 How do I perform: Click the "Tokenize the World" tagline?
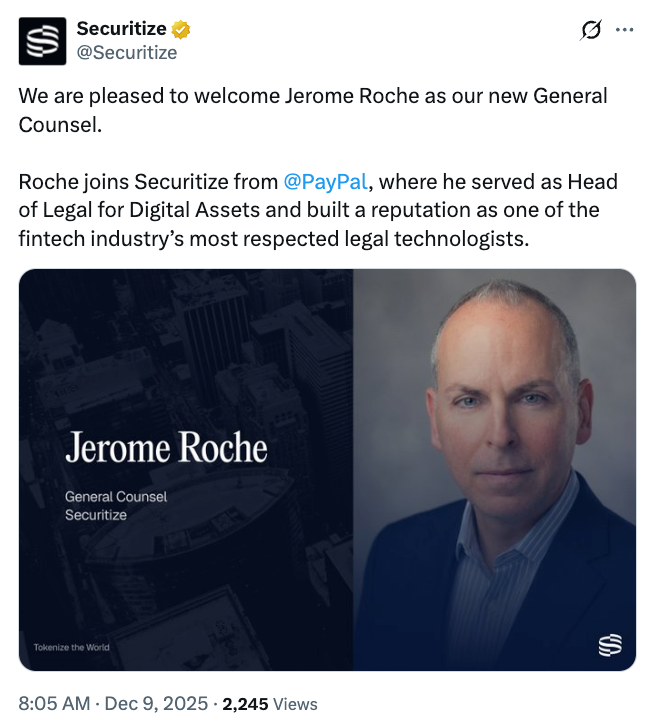coord(71,647)
